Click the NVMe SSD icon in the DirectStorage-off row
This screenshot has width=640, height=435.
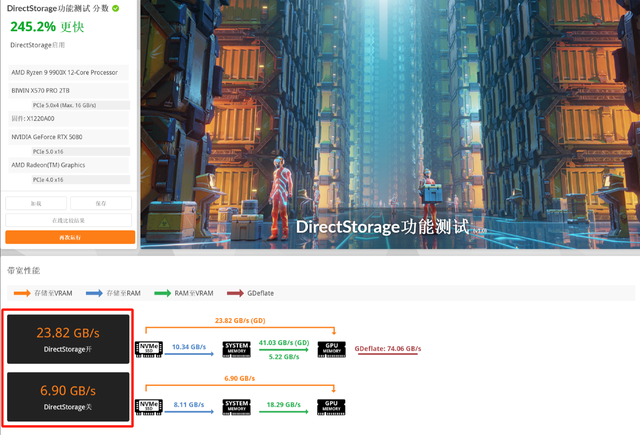click(x=149, y=407)
